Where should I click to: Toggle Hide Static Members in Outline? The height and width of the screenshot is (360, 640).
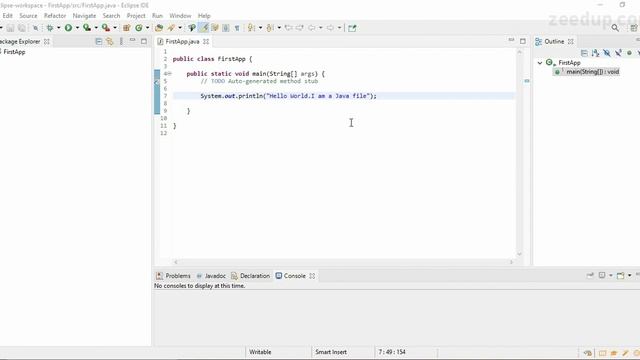(x=618, y=53)
